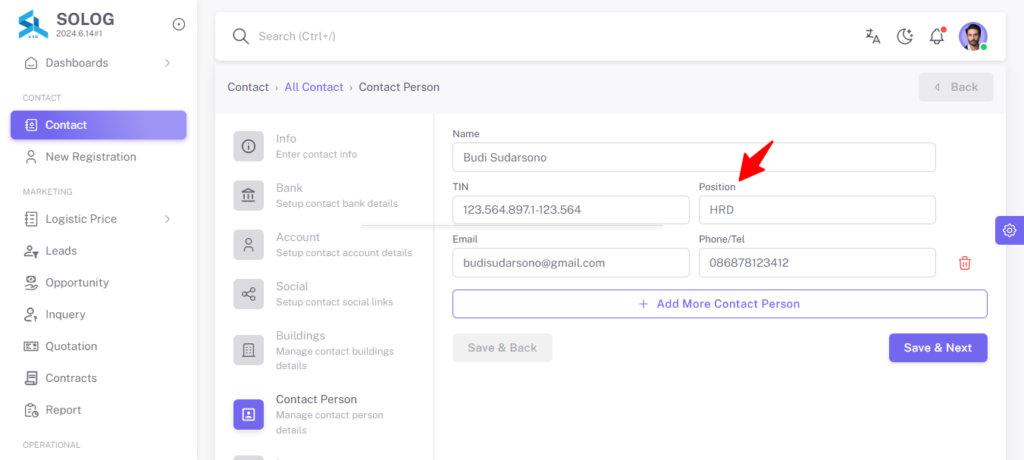Toggle dark mode moon icon
This screenshot has width=1024, height=460.
(x=904, y=37)
